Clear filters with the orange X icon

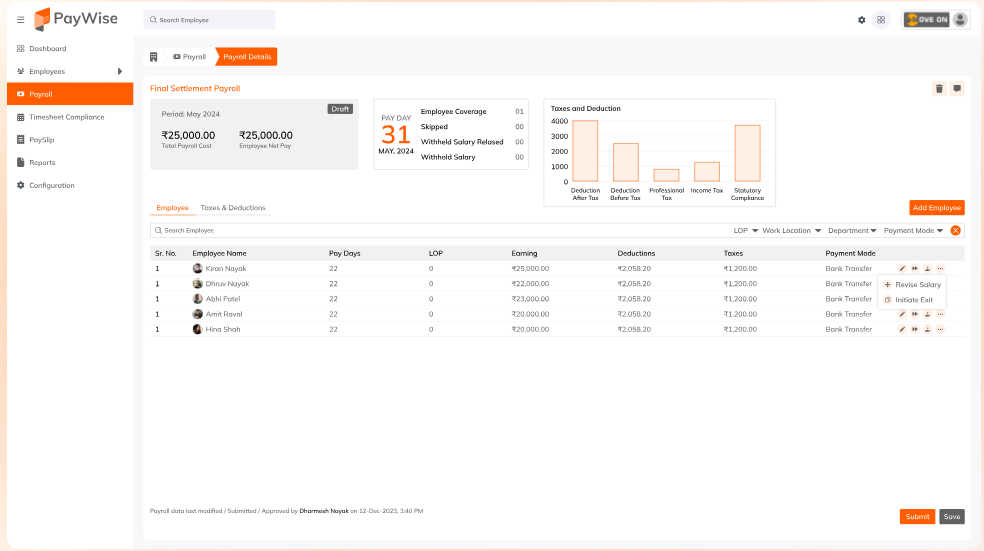click(x=955, y=230)
